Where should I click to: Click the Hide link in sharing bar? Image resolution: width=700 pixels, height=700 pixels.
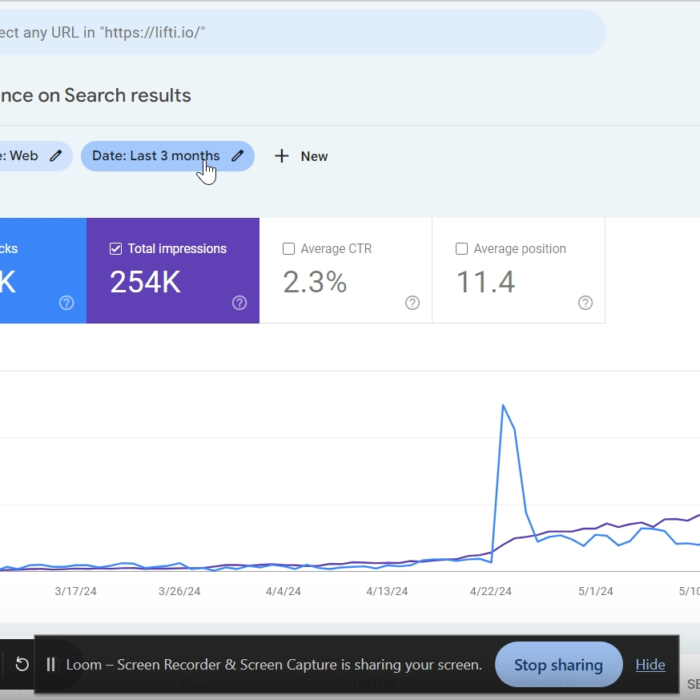(650, 665)
